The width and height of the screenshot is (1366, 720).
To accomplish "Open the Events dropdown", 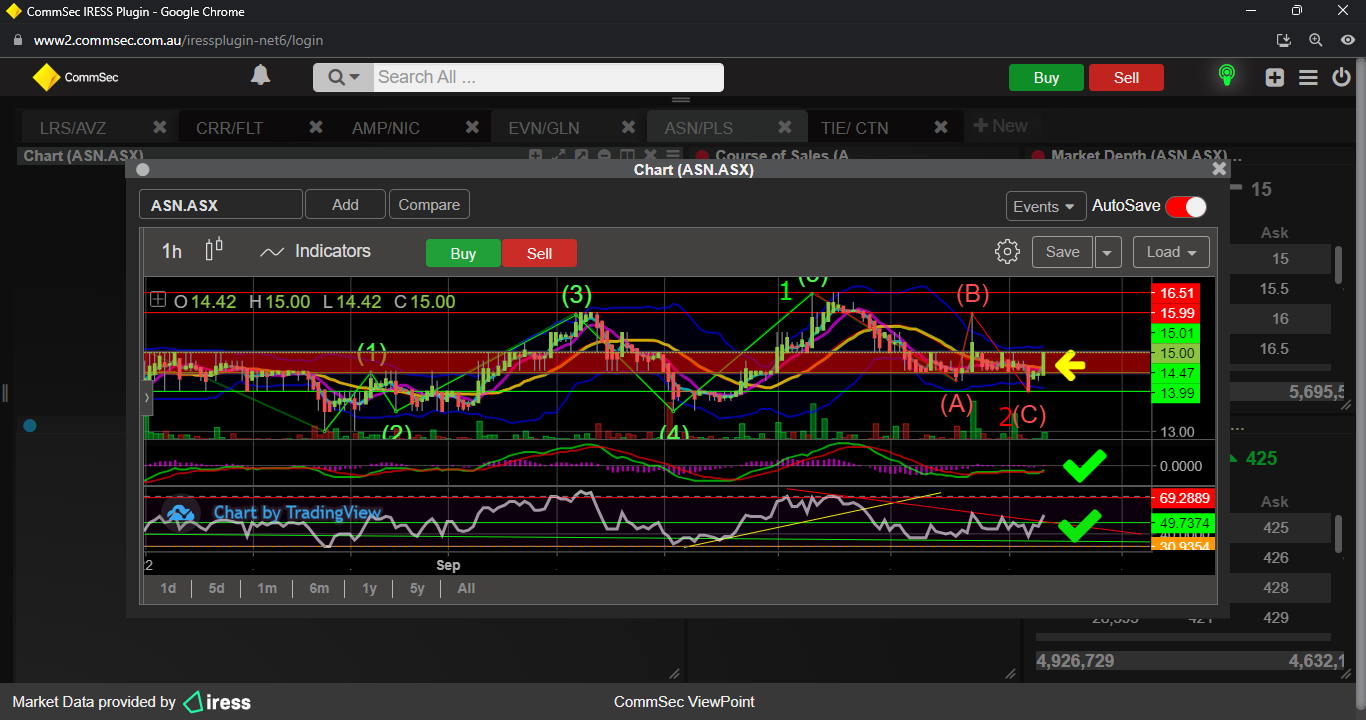I will coord(1047,206).
